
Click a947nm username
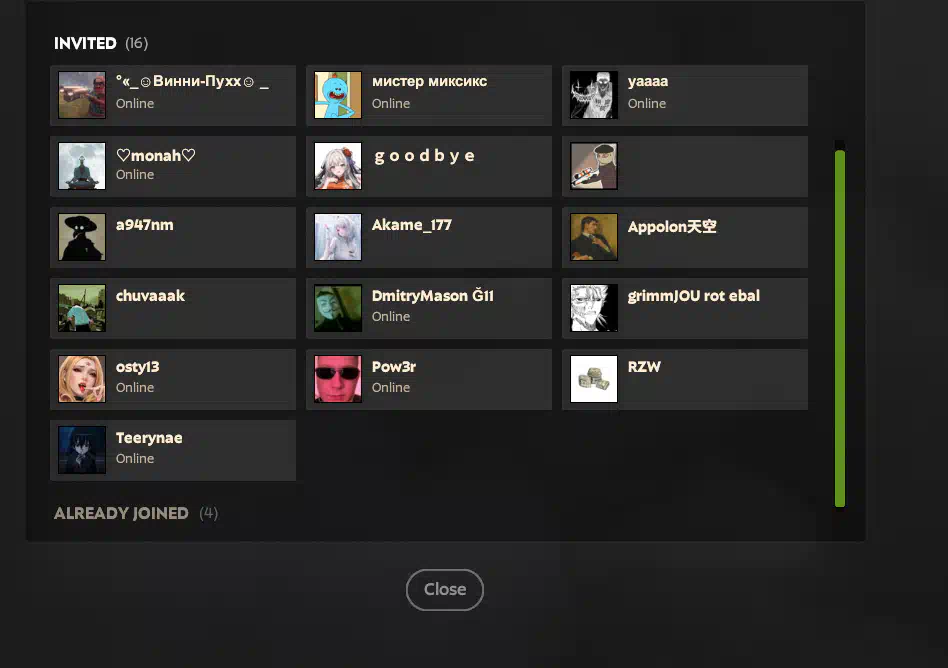(x=144, y=225)
